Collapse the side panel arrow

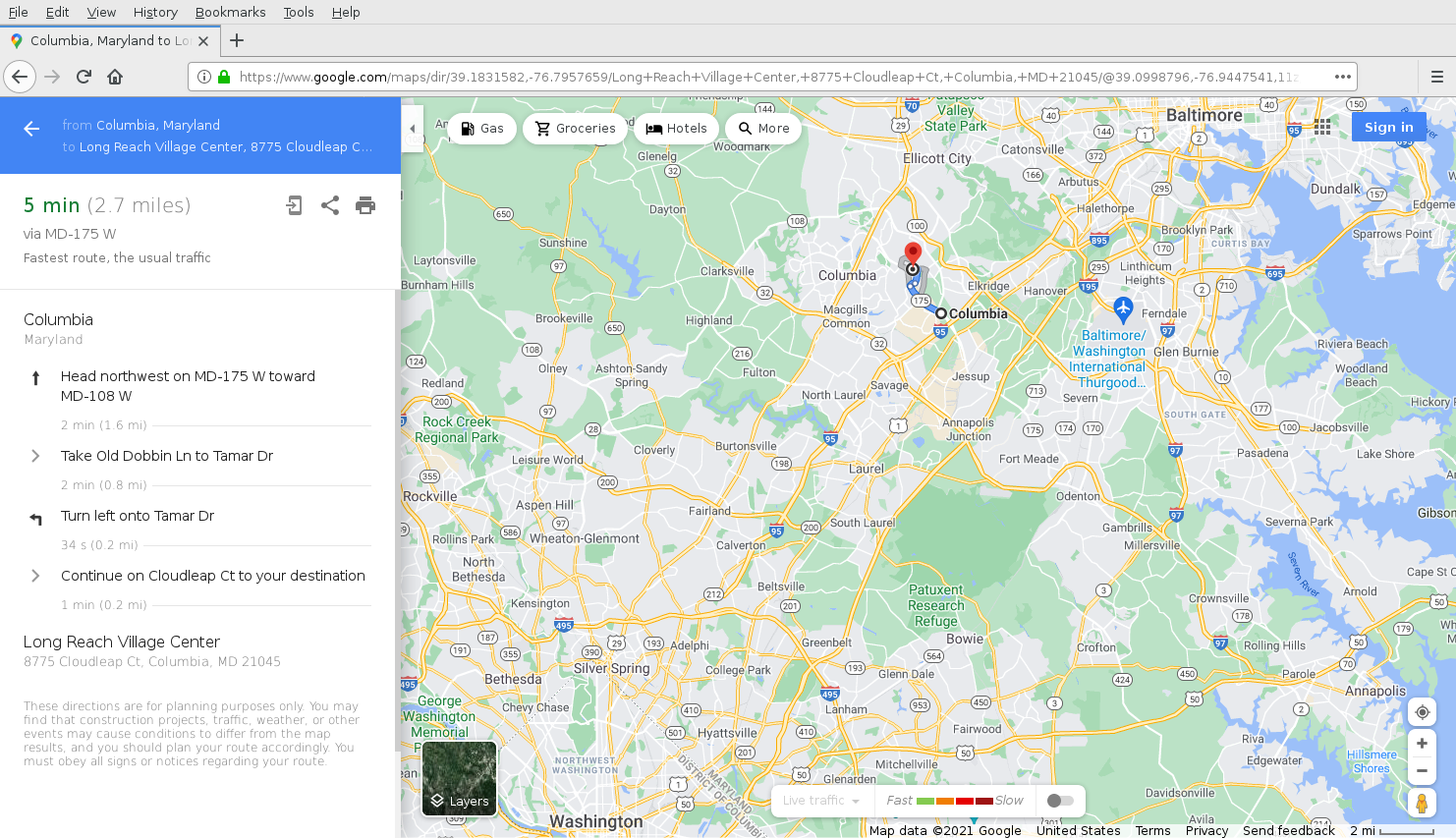413,129
